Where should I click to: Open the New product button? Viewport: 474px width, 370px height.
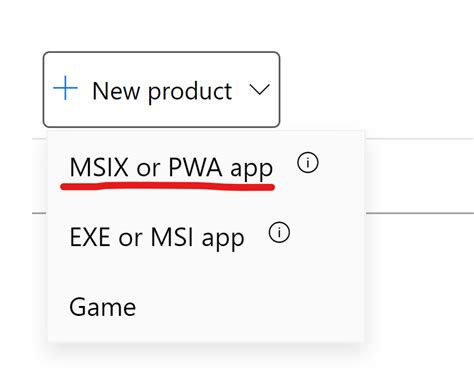pos(161,89)
